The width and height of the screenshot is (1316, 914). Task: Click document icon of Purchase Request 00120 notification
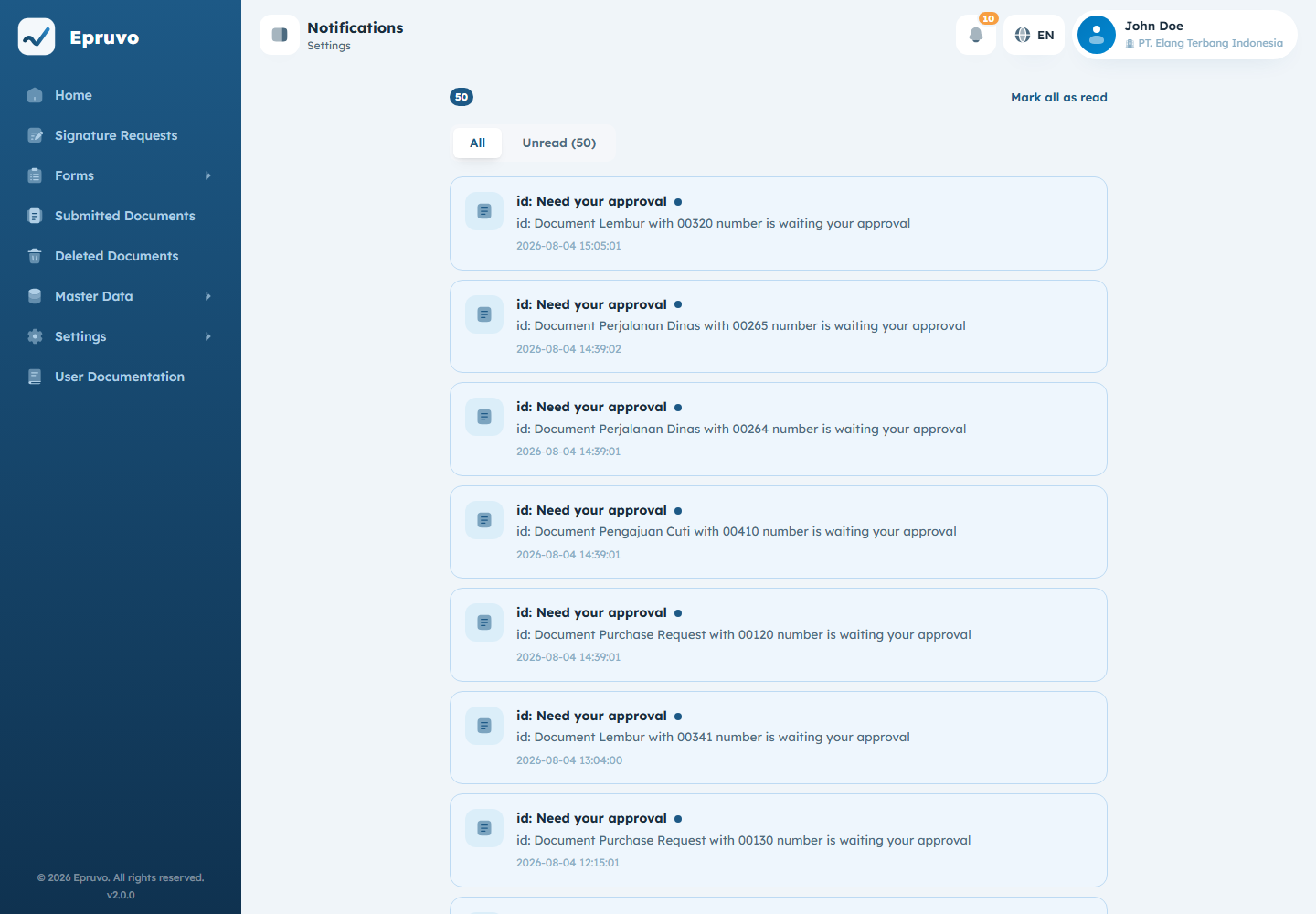pyautogui.click(x=484, y=622)
